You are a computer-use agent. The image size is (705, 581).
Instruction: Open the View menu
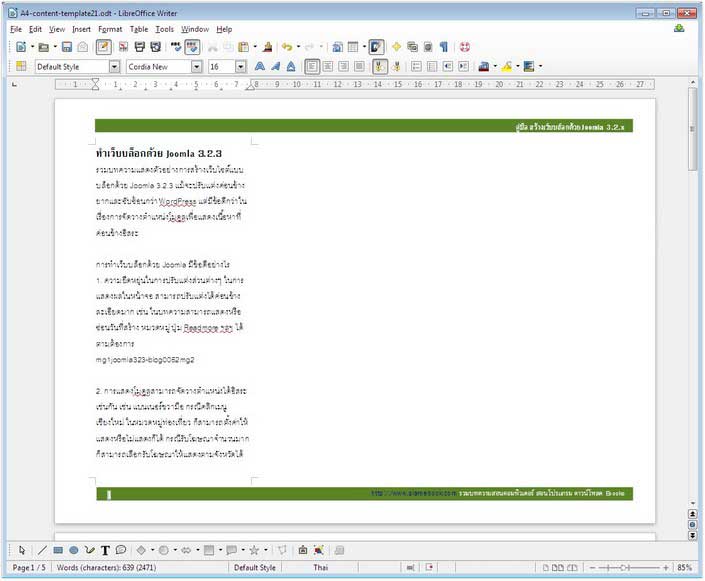pyautogui.click(x=57, y=29)
